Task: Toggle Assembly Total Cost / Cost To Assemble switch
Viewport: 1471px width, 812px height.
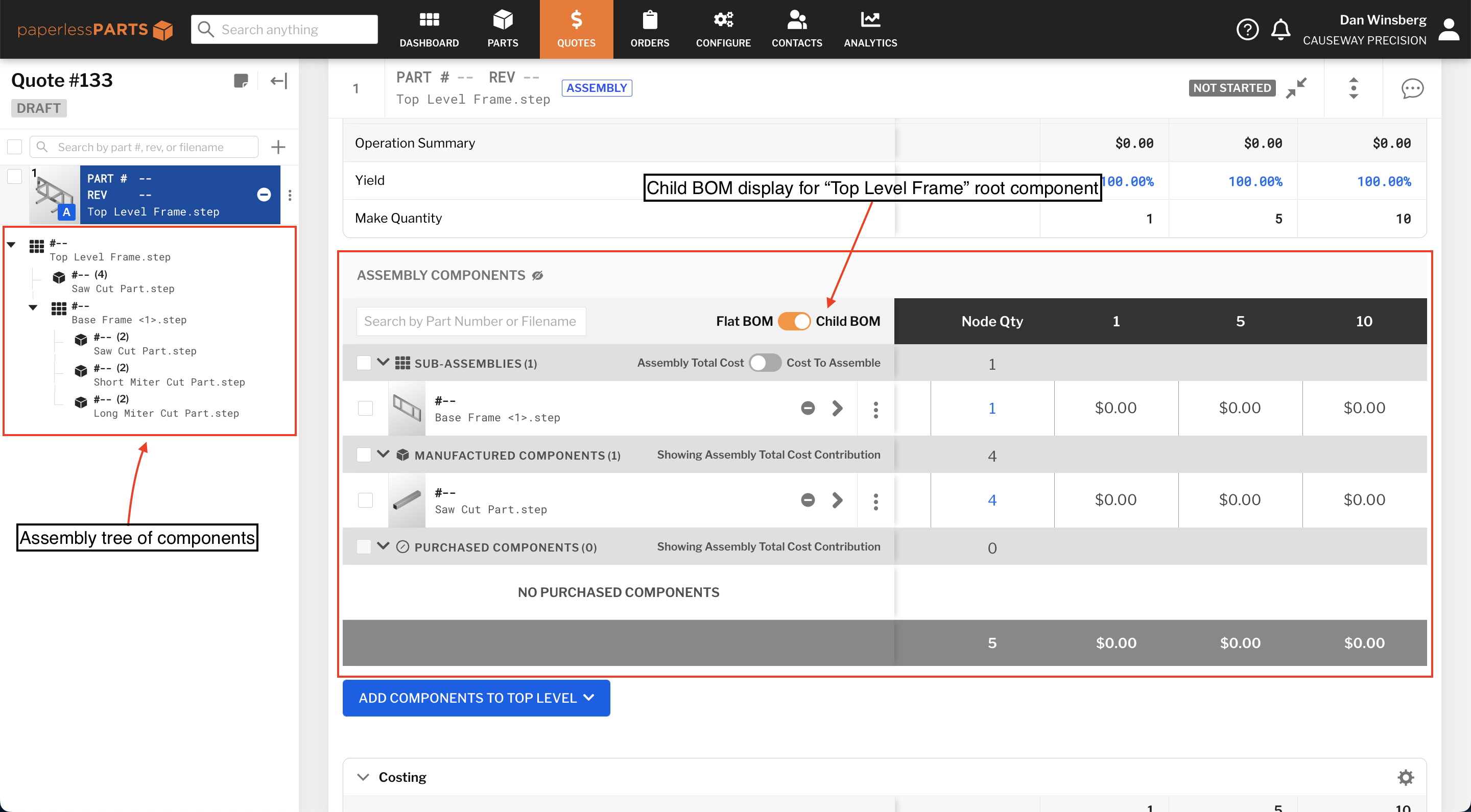Action: point(765,363)
